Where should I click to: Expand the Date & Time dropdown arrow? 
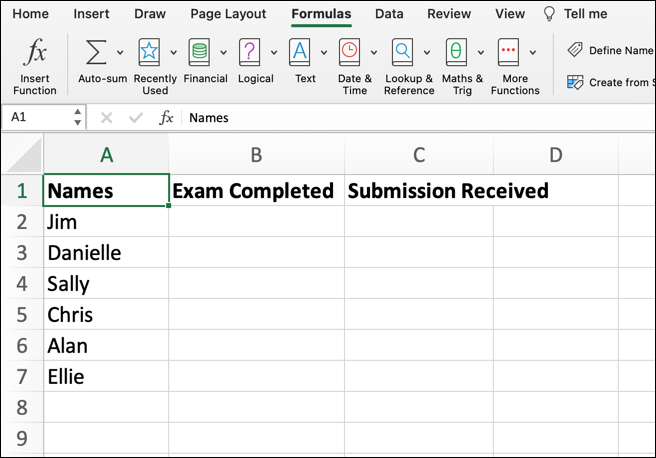(374, 52)
